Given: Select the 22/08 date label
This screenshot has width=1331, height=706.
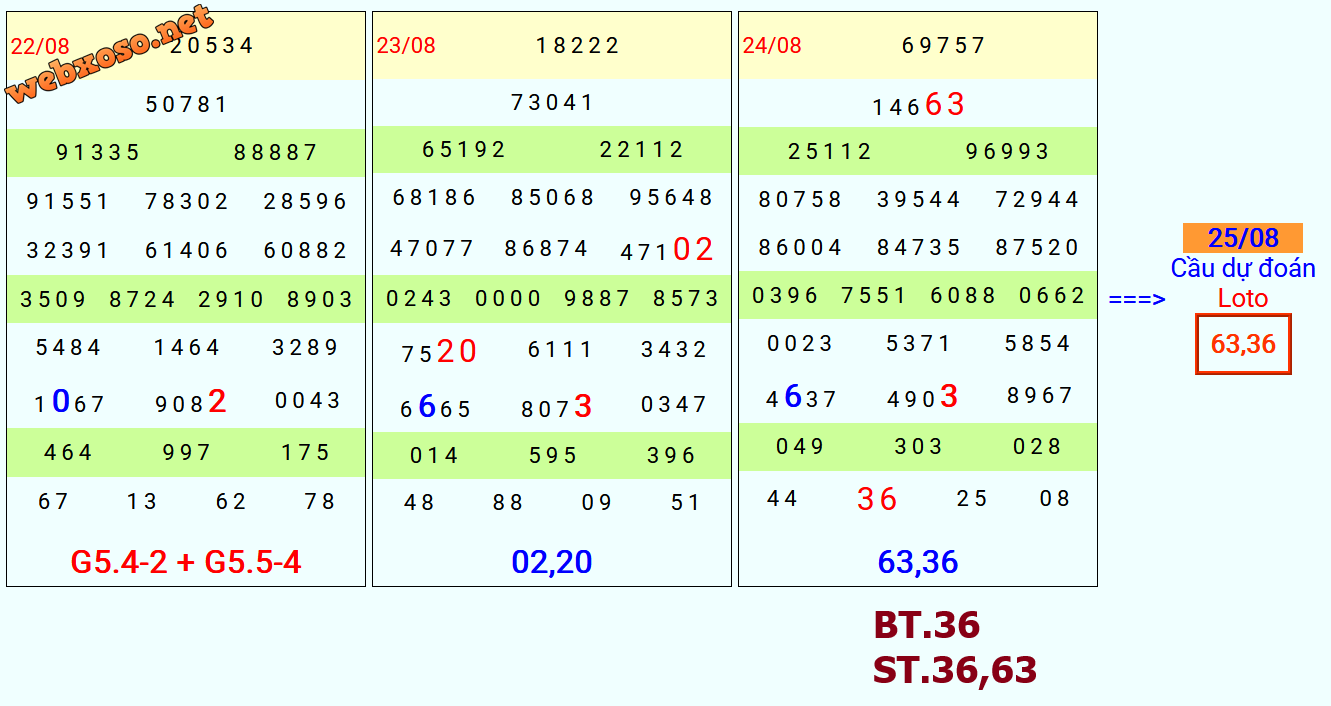Looking at the screenshot, I should pos(40,46).
